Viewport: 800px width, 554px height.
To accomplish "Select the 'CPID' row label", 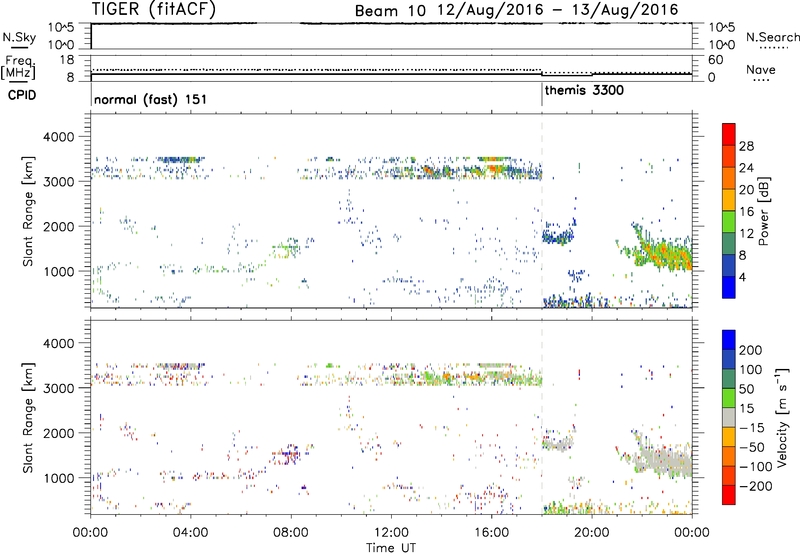I will coord(22,95).
